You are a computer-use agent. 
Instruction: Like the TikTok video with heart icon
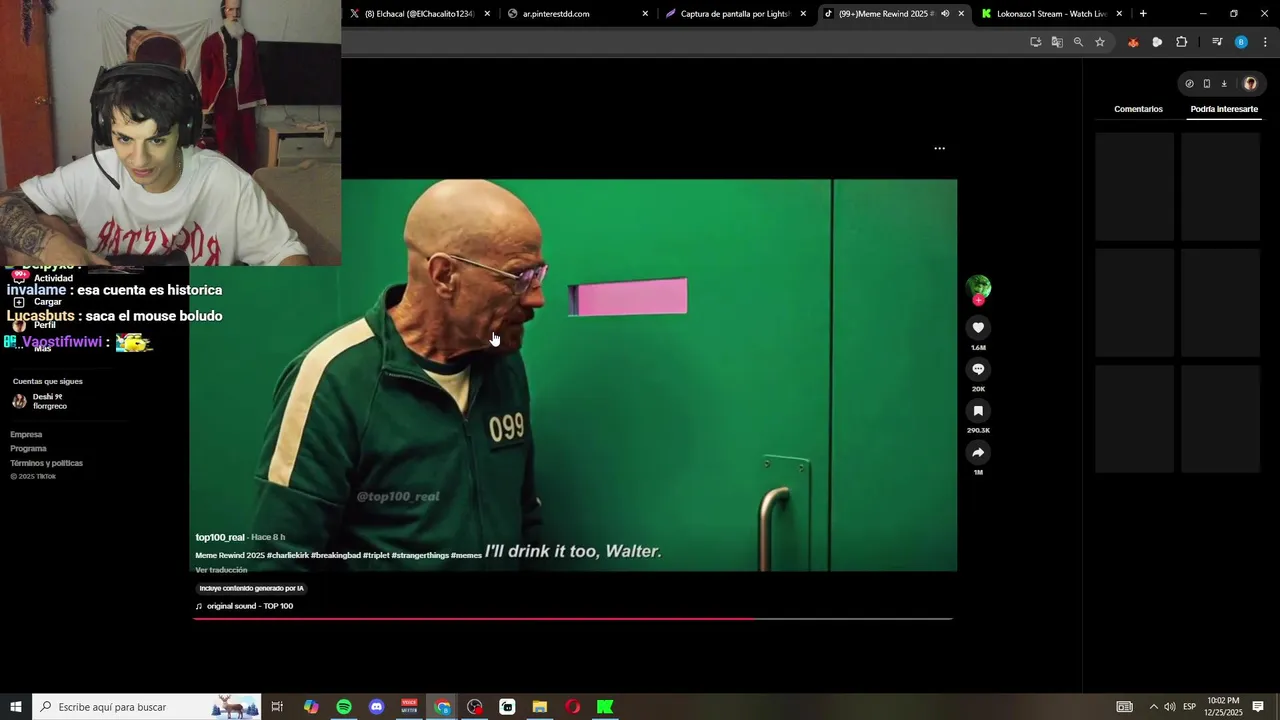pos(978,328)
